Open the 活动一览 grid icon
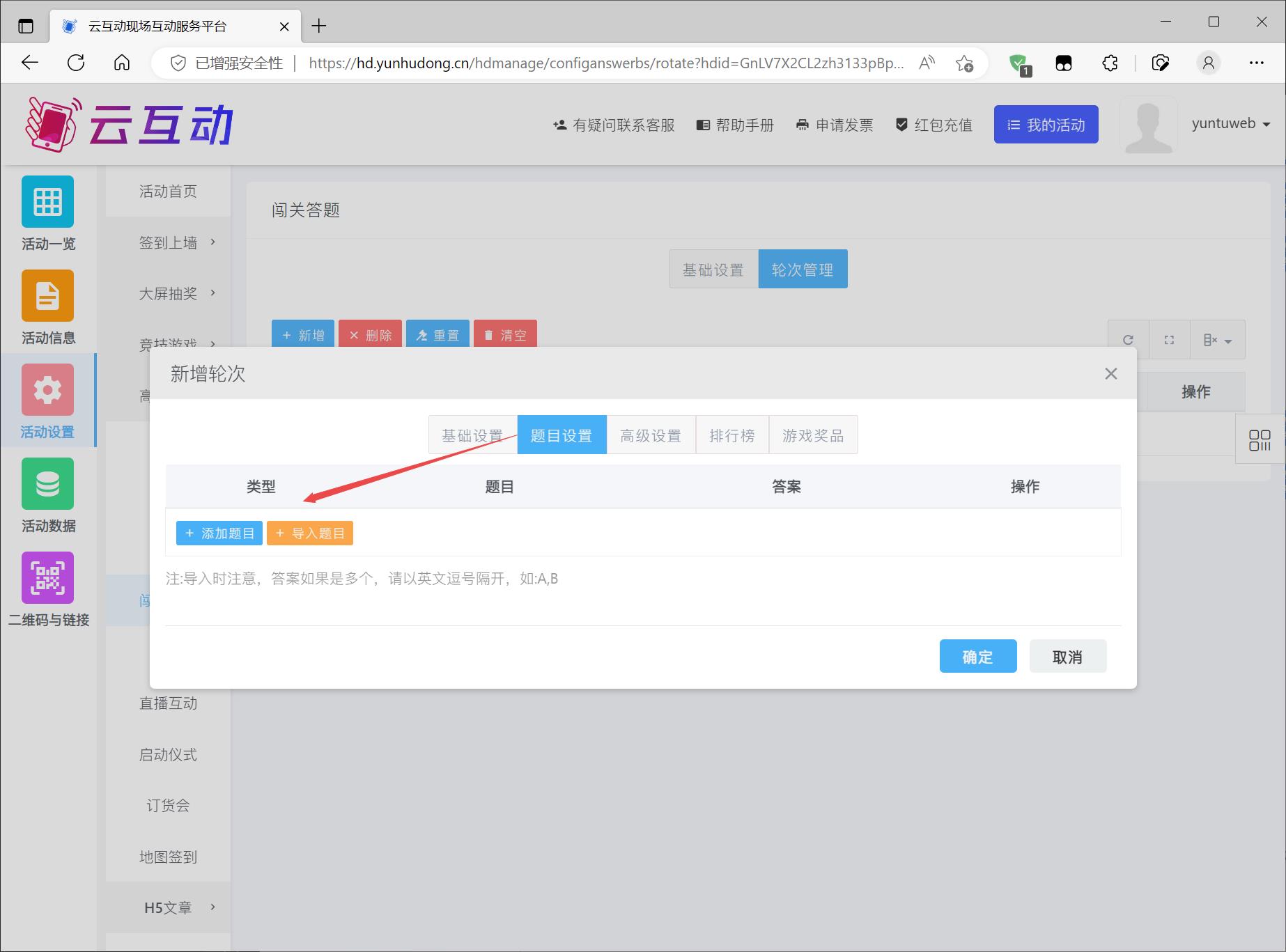Screen dimensions: 1286x952 point(47,202)
